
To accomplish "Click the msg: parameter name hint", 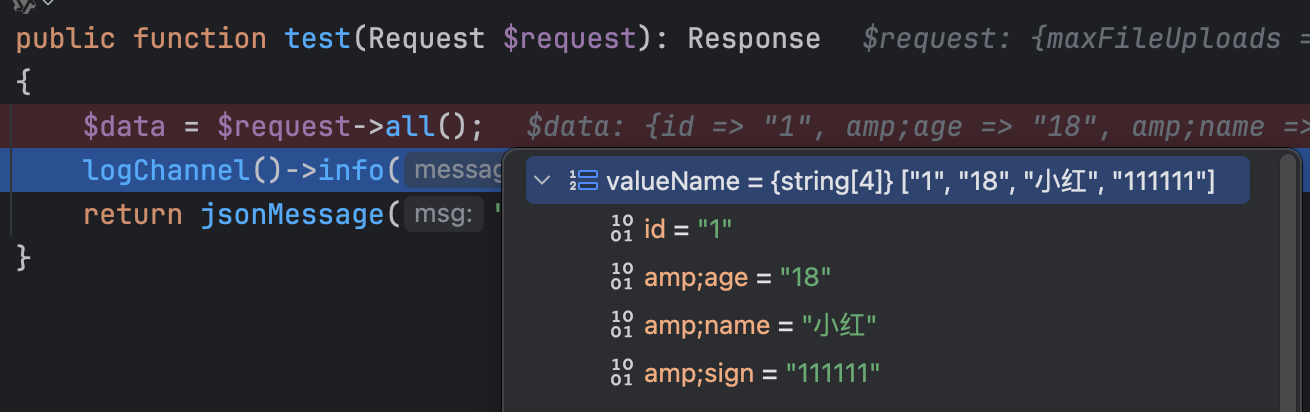I will (x=442, y=215).
